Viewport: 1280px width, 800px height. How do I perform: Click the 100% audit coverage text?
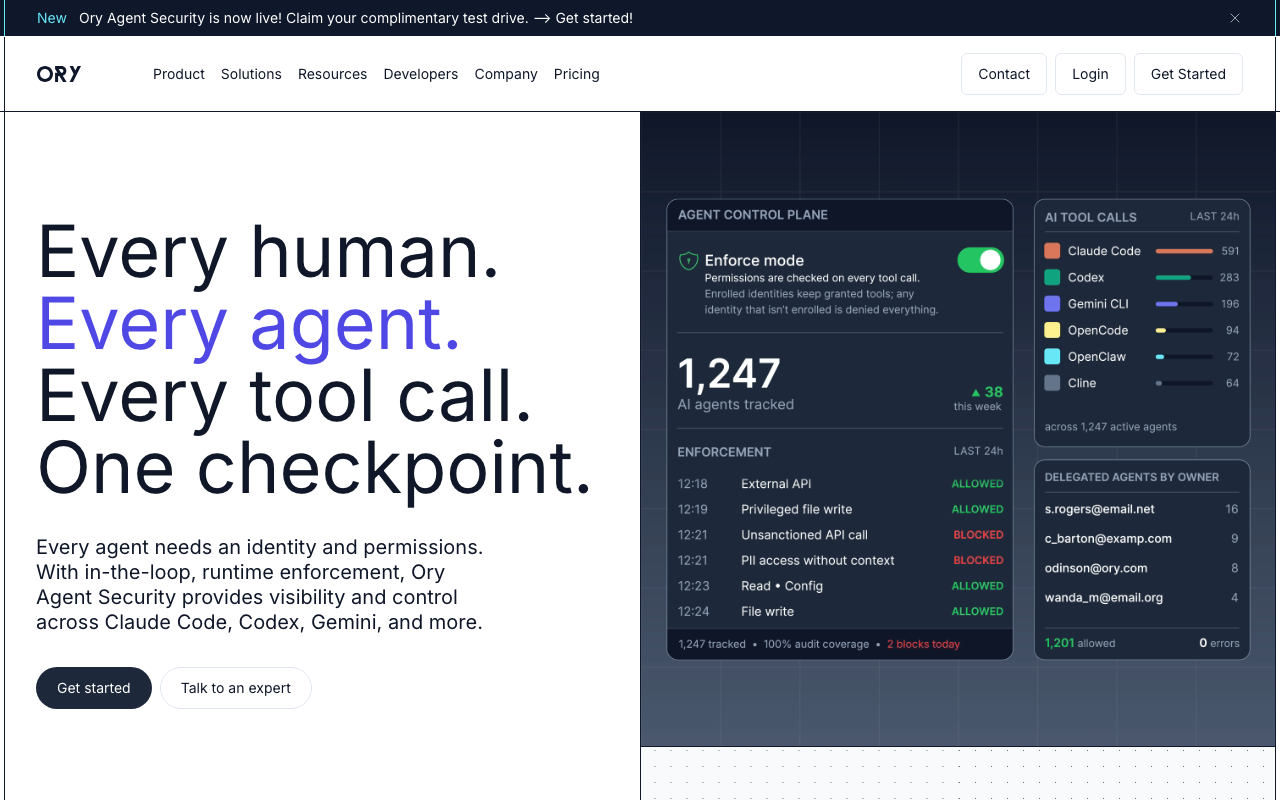coord(816,644)
